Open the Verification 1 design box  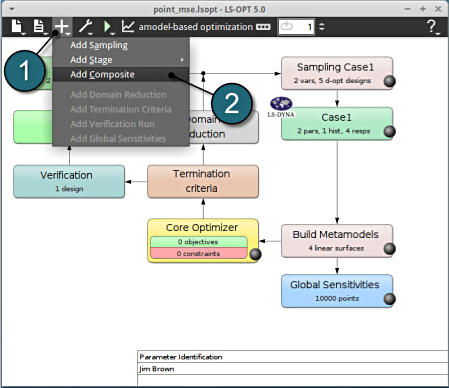[x=69, y=181]
